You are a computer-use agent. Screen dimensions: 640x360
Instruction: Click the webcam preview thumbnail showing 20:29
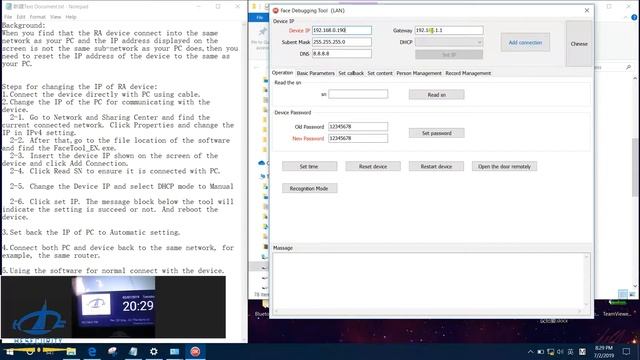tap(113, 307)
